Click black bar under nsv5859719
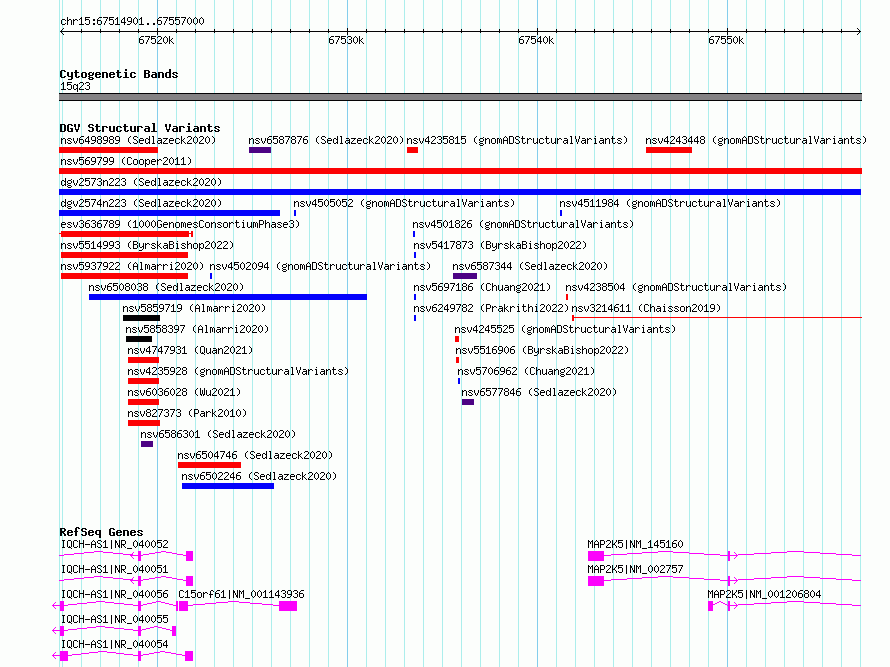The height and width of the screenshot is (667, 890). (141, 318)
